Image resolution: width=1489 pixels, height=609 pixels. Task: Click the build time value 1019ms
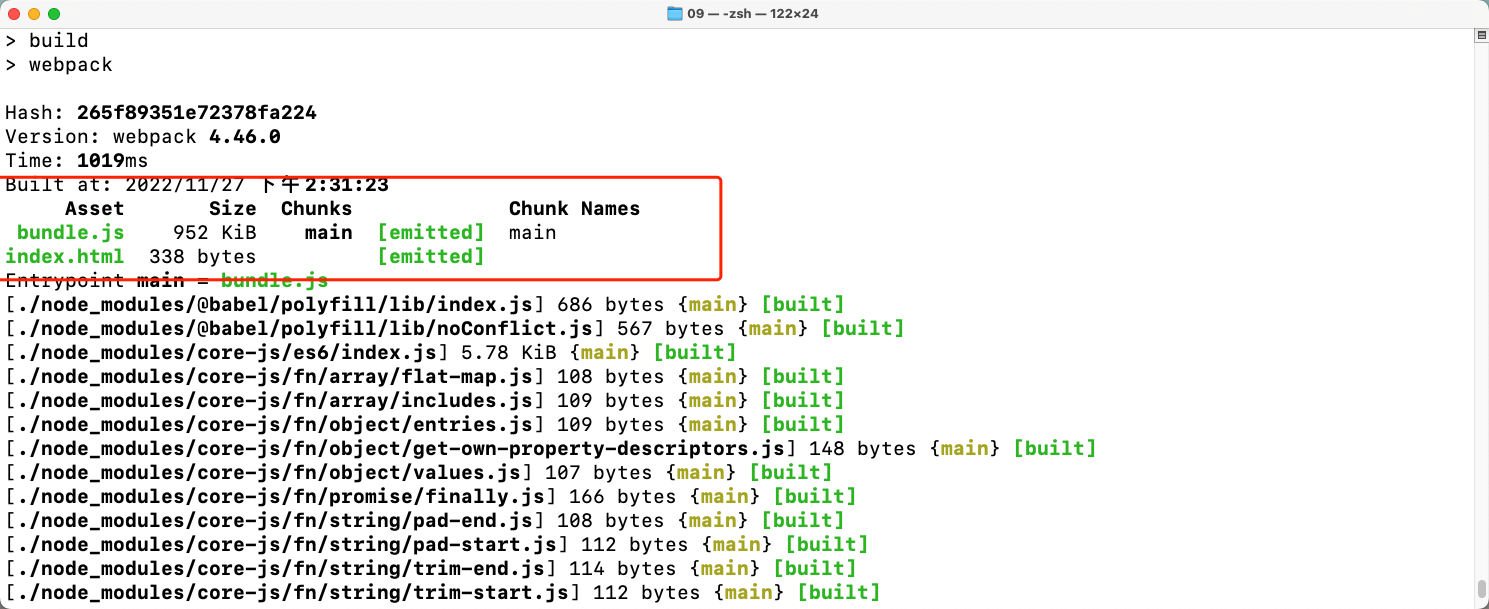[x=113, y=161]
